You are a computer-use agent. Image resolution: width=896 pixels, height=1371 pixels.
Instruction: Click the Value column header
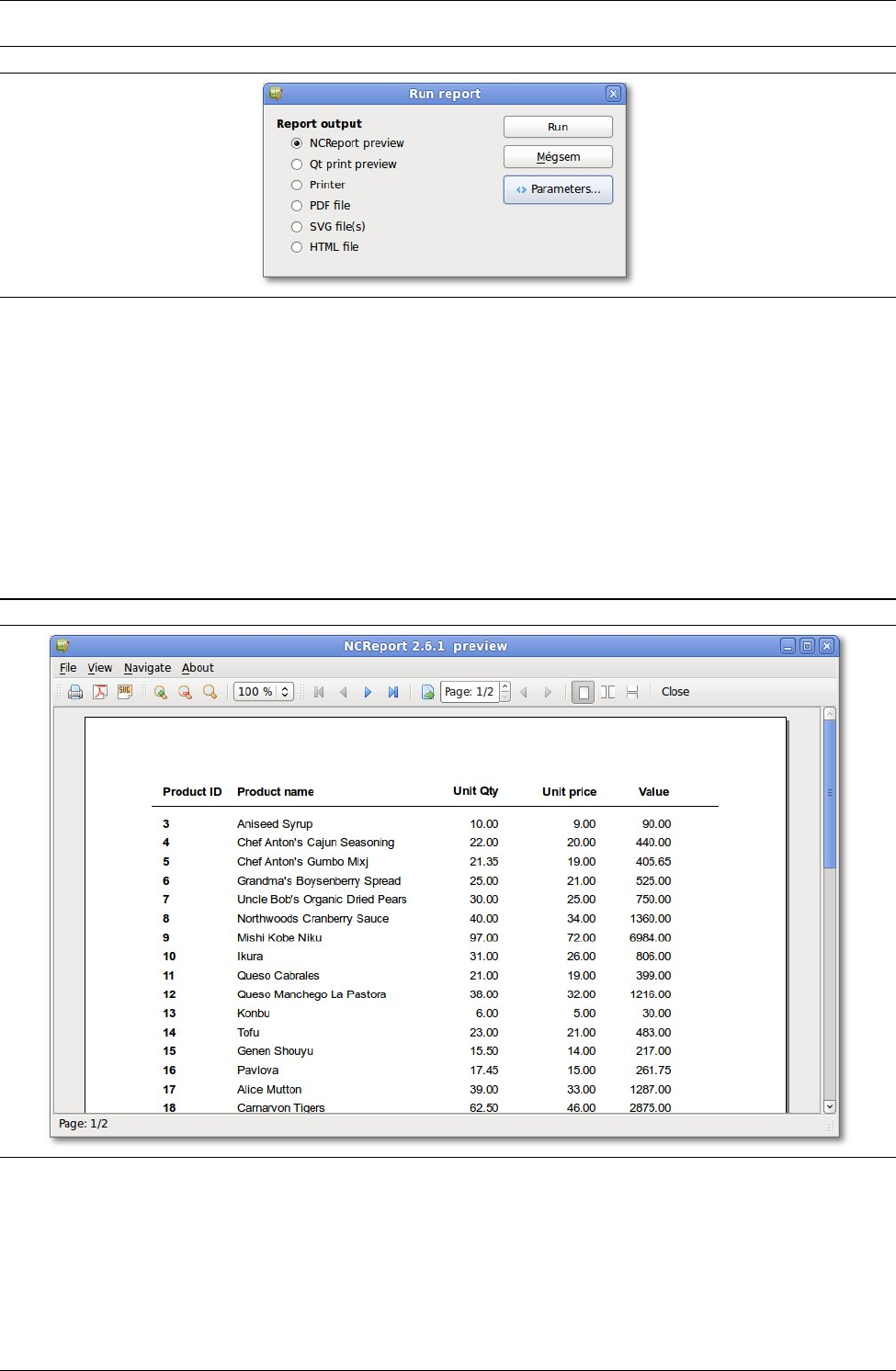654,792
